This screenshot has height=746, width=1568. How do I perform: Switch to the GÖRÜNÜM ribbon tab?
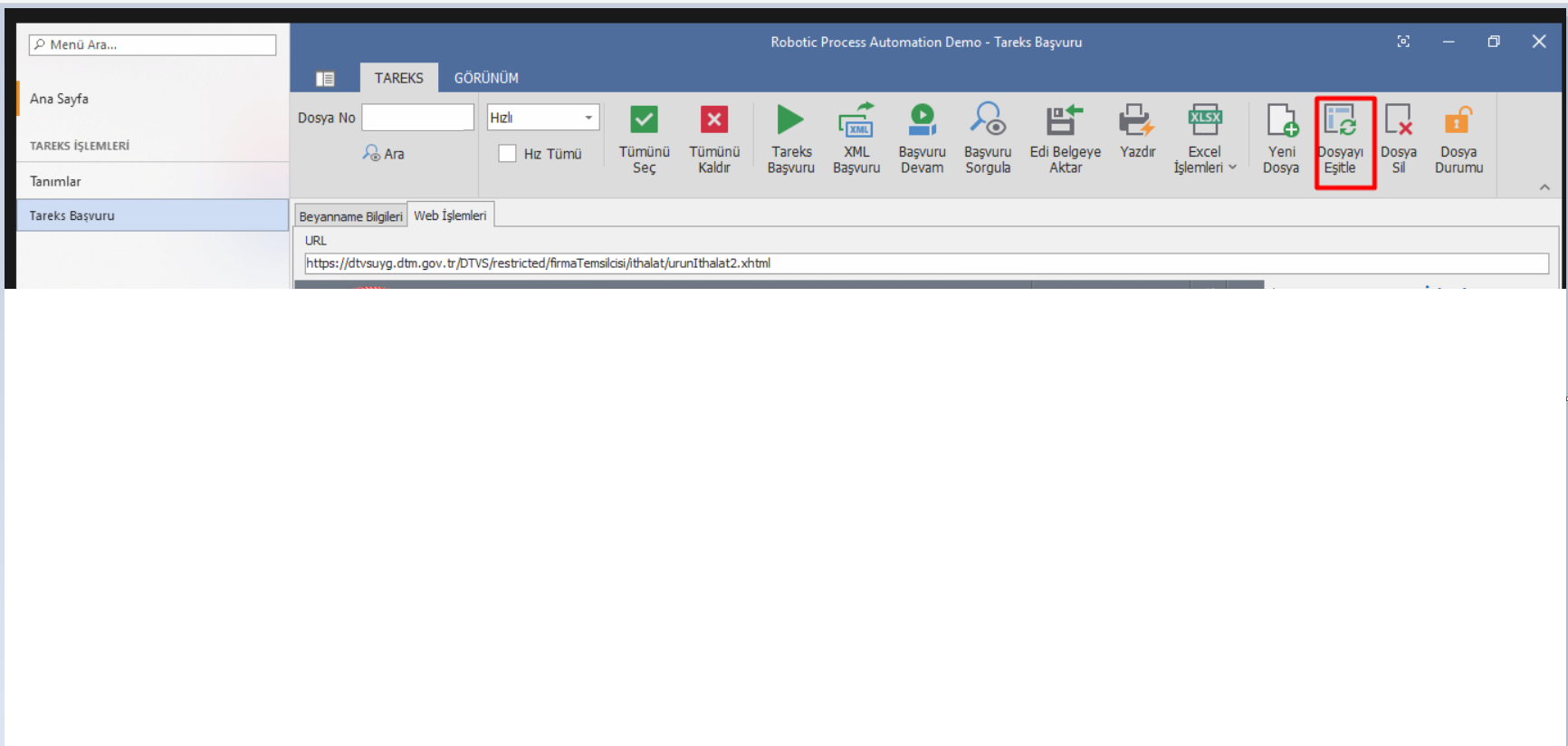pyautogui.click(x=486, y=78)
